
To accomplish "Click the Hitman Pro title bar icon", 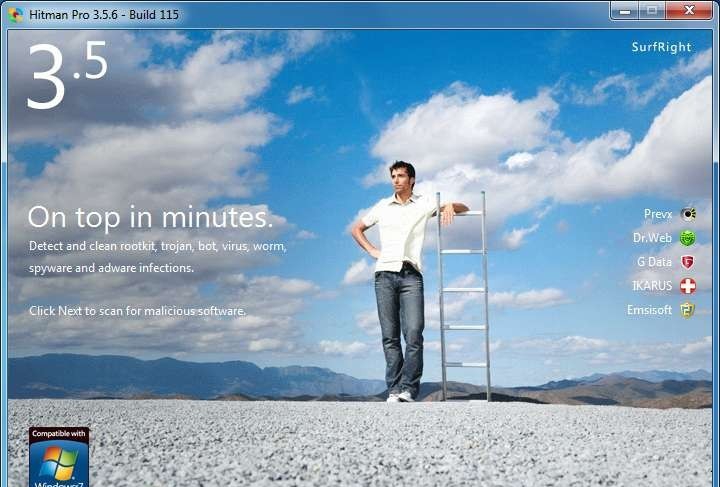I will click(x=15, y=14).
